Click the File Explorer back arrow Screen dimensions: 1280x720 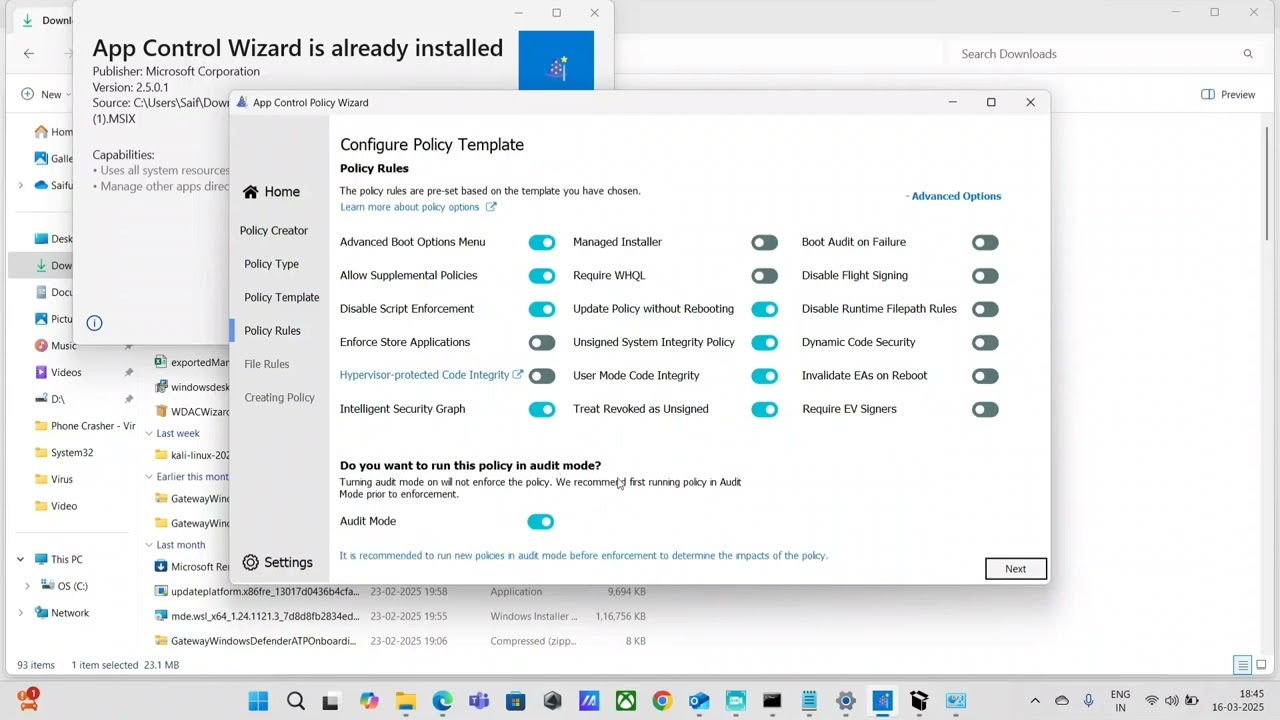pos(29,54)
